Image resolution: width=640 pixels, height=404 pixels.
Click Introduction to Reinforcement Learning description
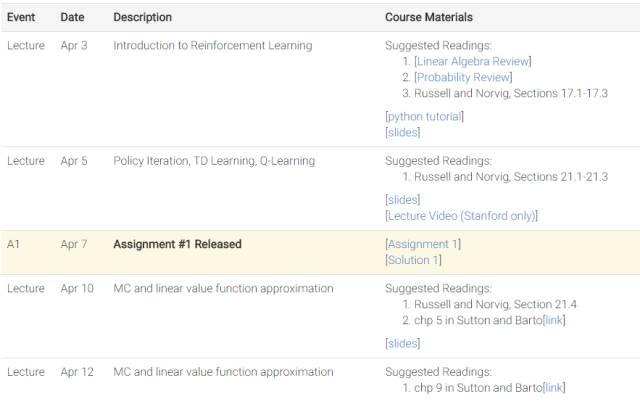pyautogui.click(x=212, y=45)
